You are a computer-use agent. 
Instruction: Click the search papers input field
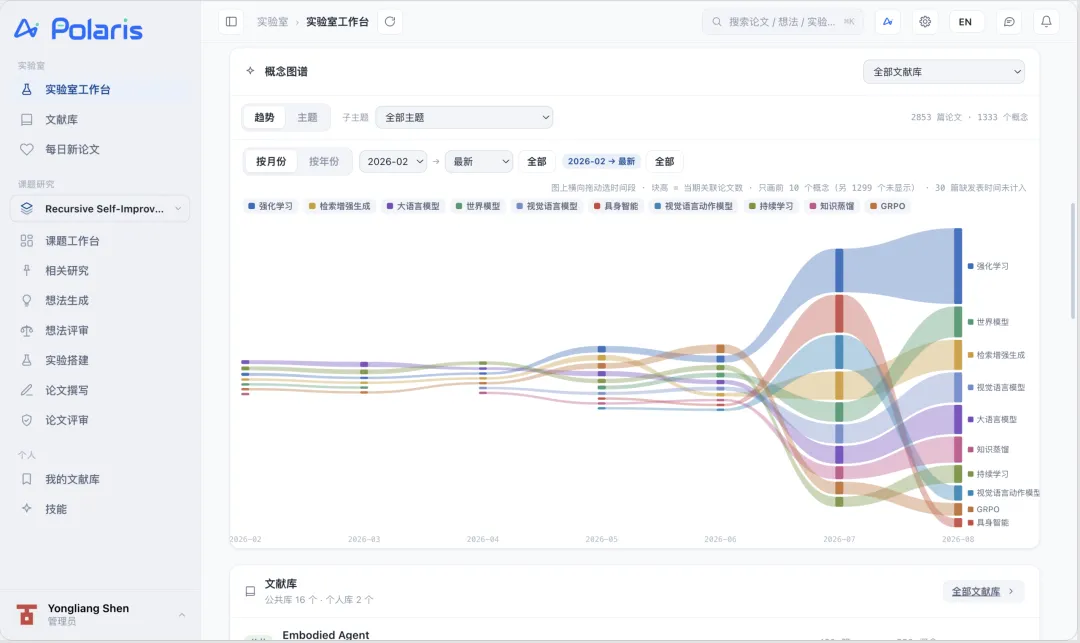coord(782,22)
